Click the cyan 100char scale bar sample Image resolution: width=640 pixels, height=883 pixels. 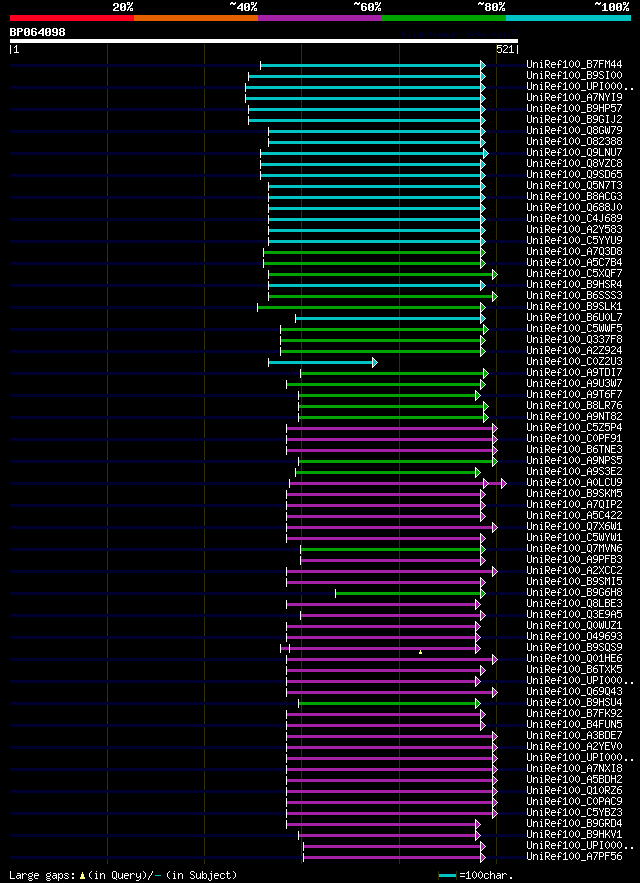pyautogui.click(x=447, y=876)
